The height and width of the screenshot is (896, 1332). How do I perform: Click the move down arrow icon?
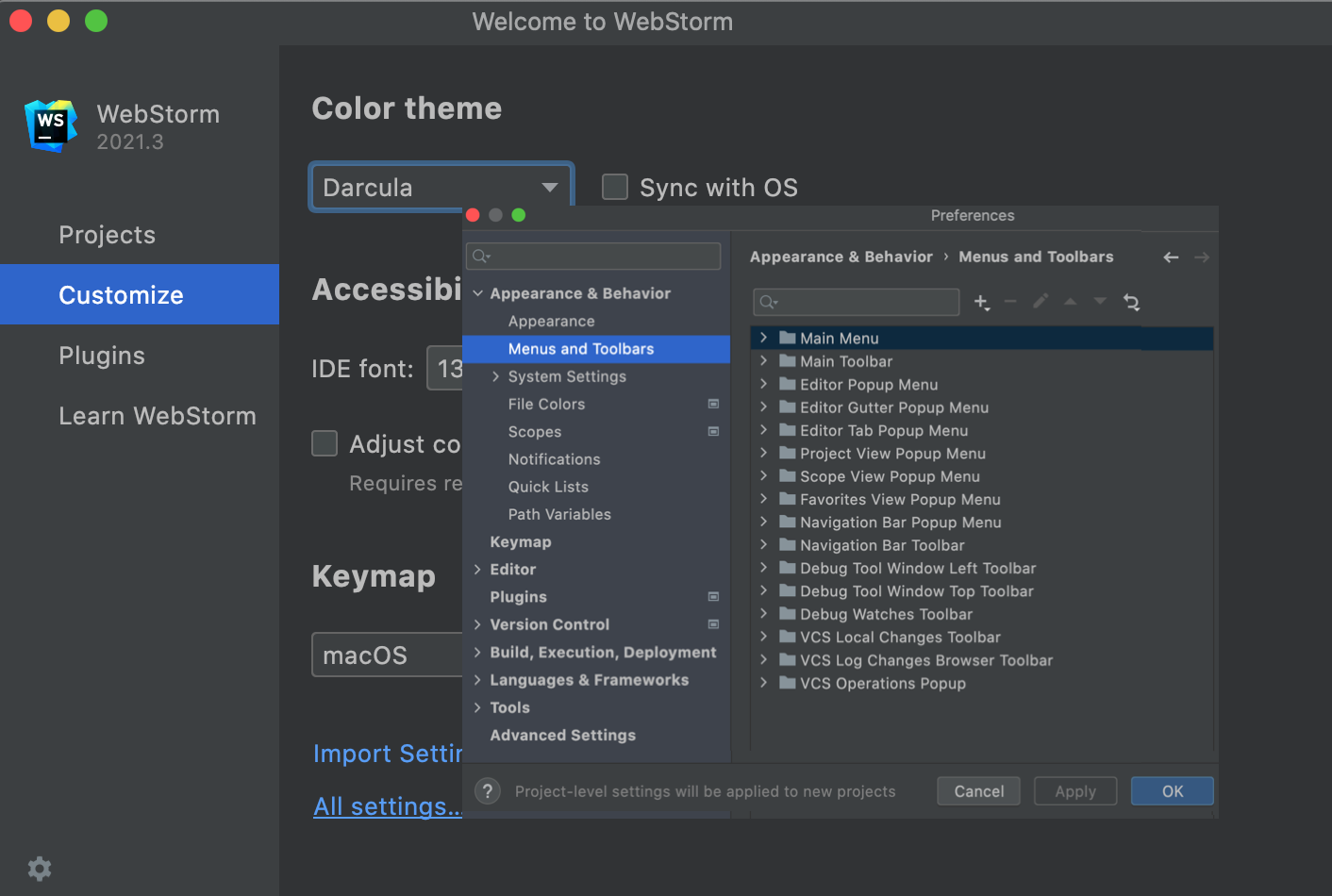coord(1100,302)
